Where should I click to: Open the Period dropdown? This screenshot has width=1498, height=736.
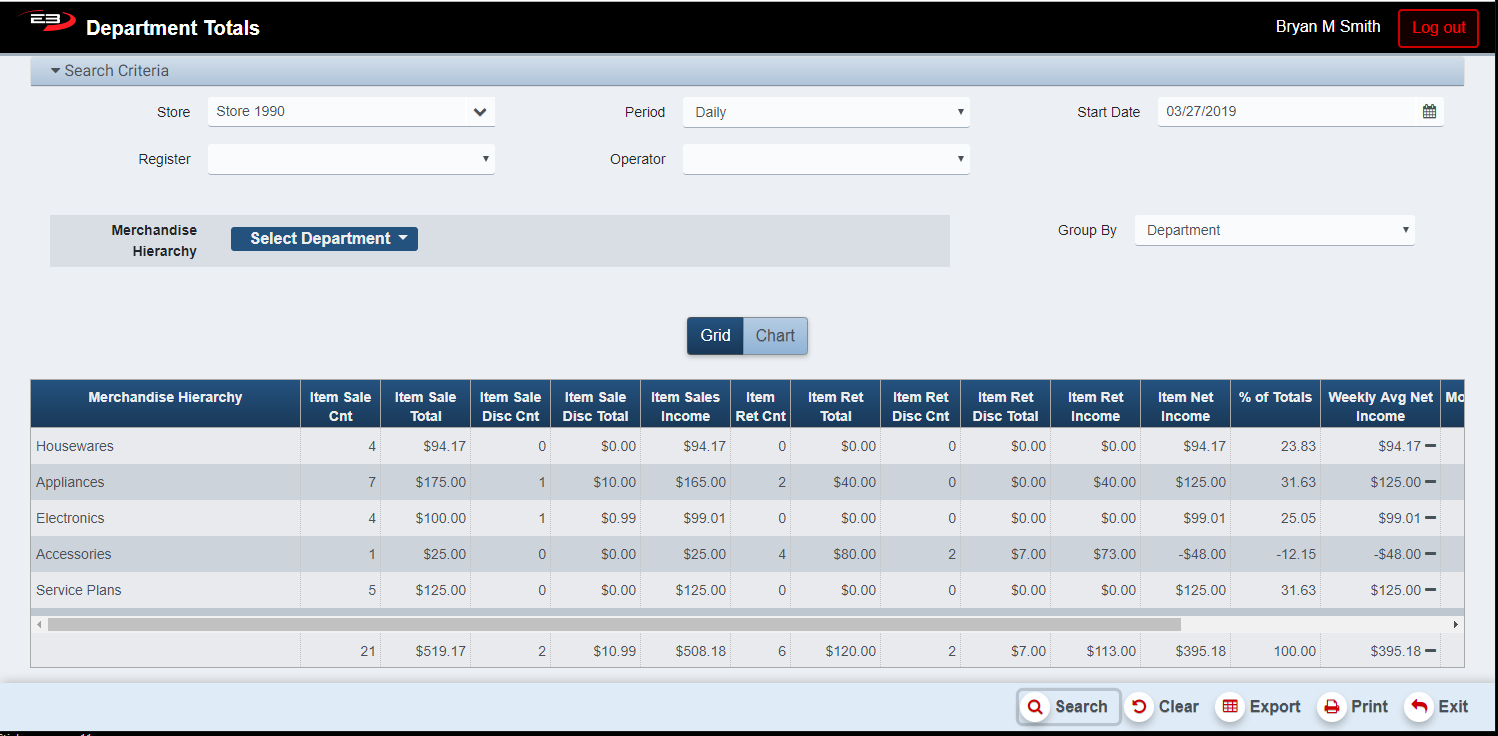coord(826,112)
